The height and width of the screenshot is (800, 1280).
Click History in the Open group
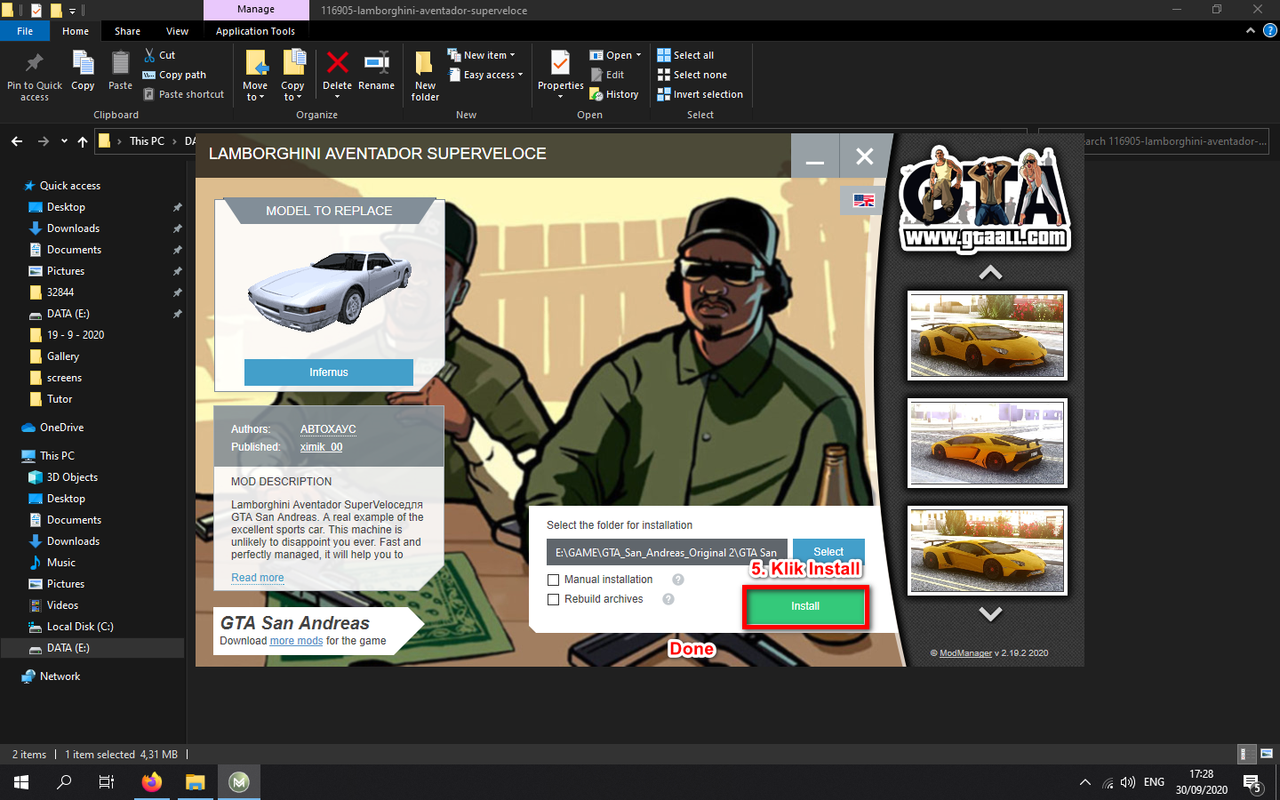coord(614,94)
